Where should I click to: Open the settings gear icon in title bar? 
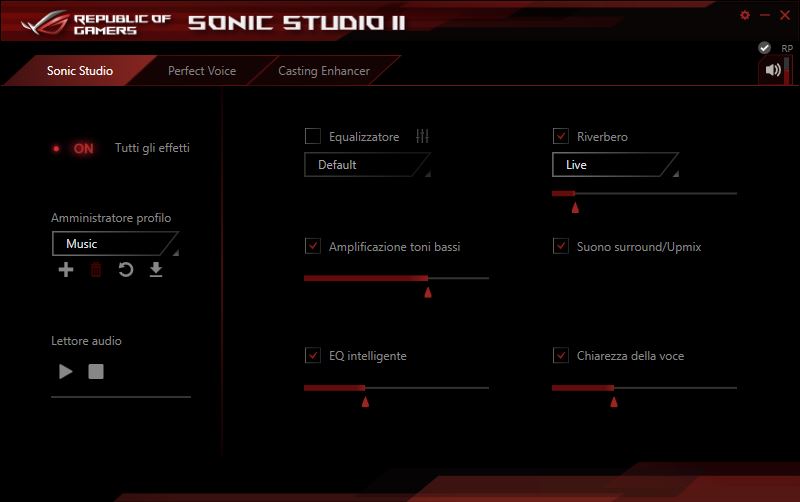[x=744, y=15]
